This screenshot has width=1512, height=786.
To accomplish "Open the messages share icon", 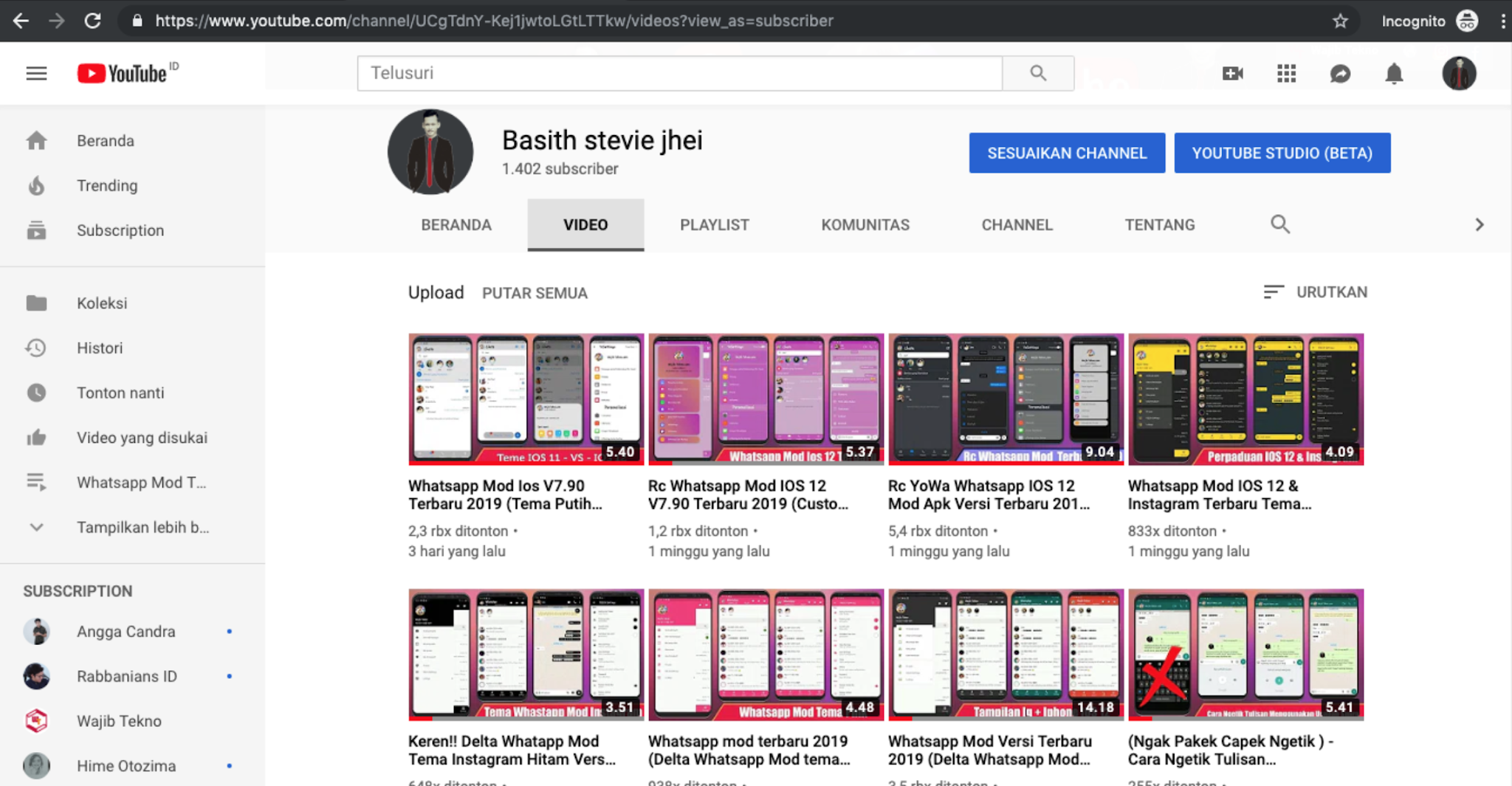I will pos(1340,73).
